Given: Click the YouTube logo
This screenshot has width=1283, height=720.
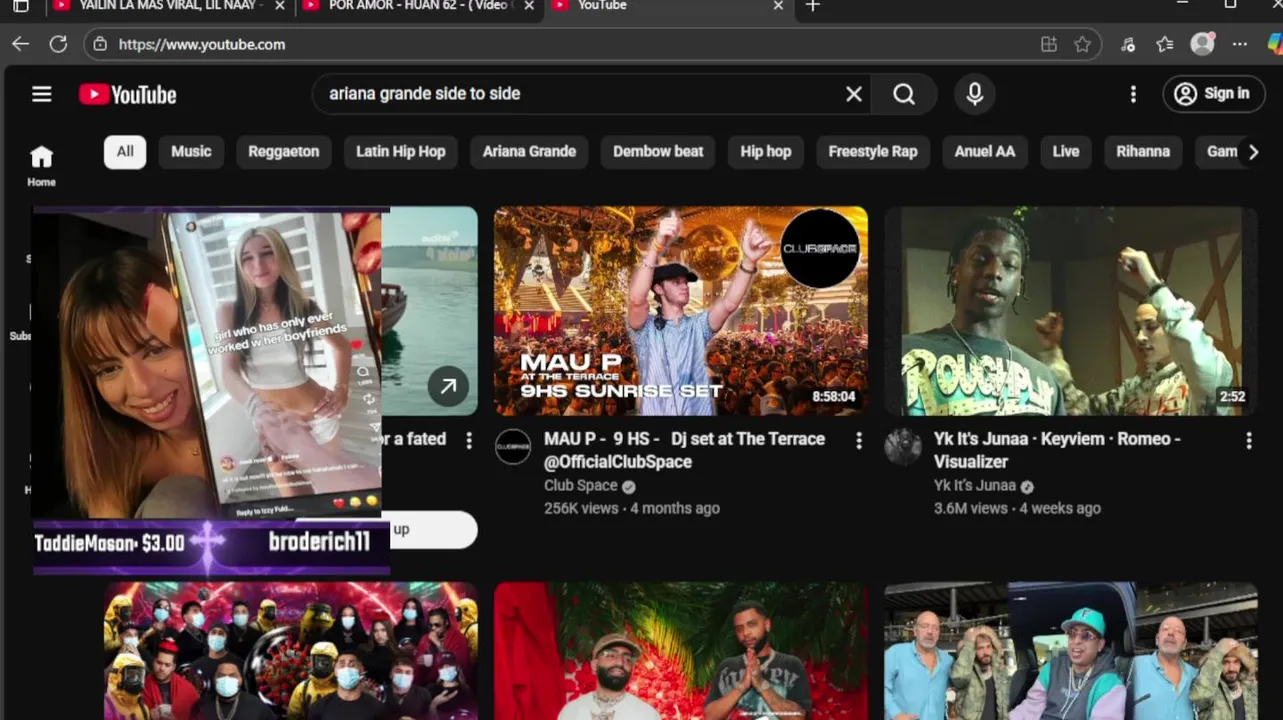Looking at the screenshot, I should tap(128, 94).
